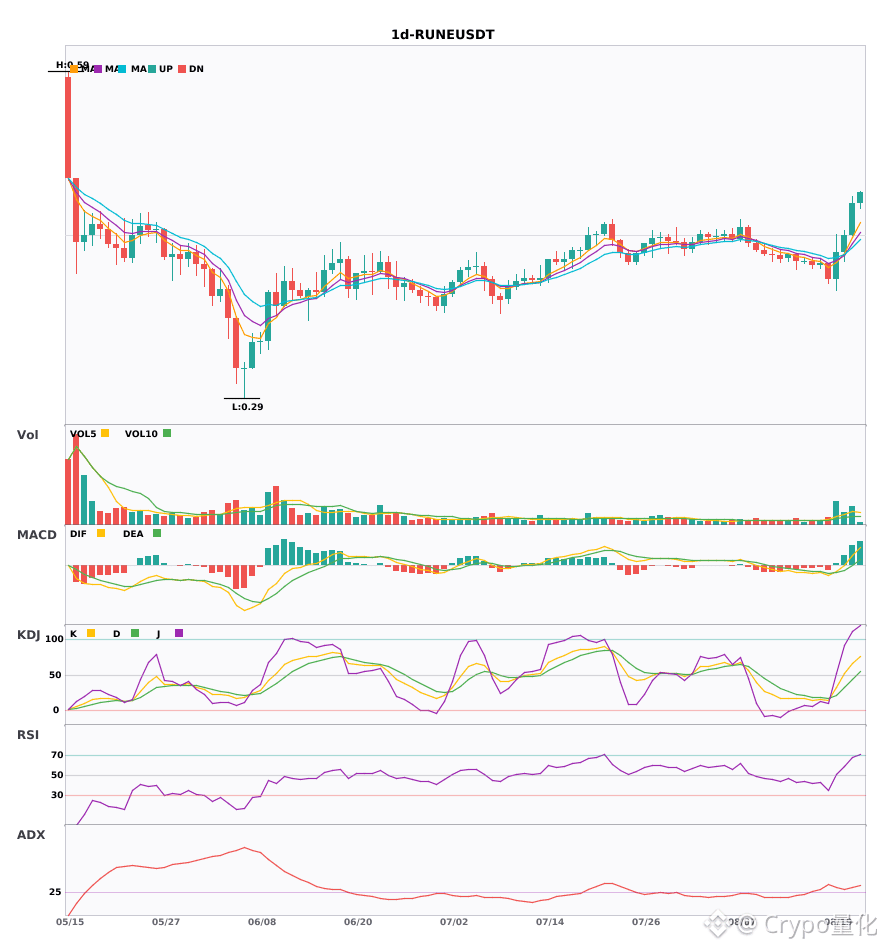Screen dimensions: 885x950
Task: Click the 07/02 date label
Action: (454, 922)
